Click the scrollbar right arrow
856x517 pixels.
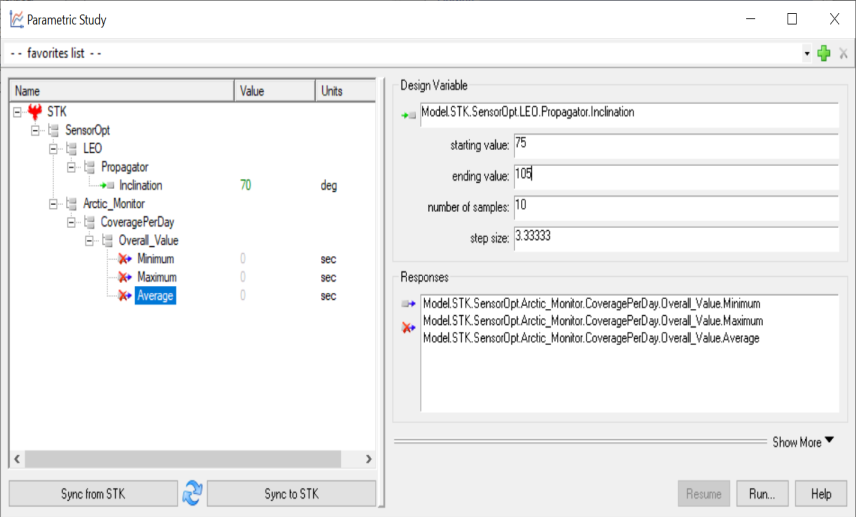368,459
